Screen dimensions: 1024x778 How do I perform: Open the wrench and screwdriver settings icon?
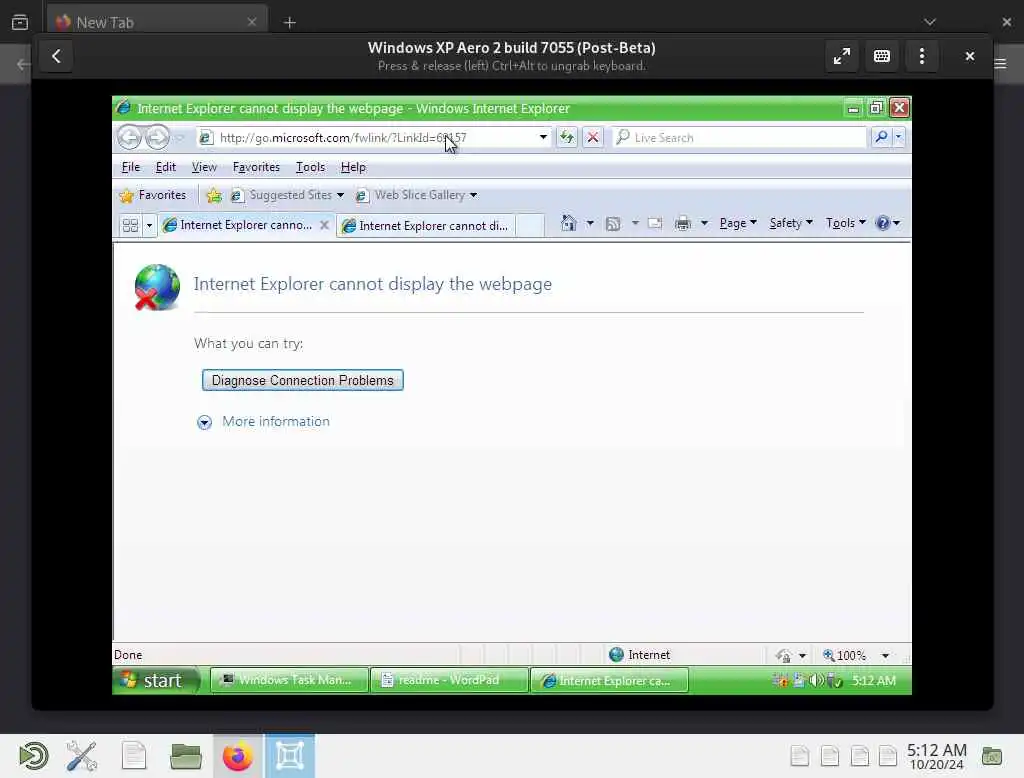click(x=82, y=756)
